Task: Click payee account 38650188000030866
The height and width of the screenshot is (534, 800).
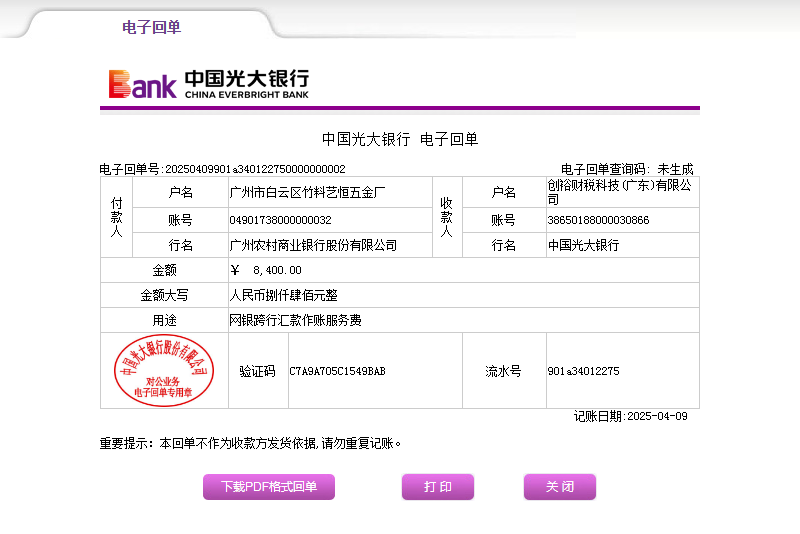Action: 598,220
